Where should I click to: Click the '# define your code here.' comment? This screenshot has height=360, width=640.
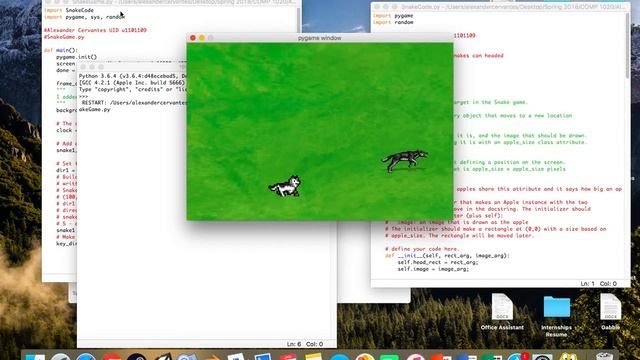point(422,249)
